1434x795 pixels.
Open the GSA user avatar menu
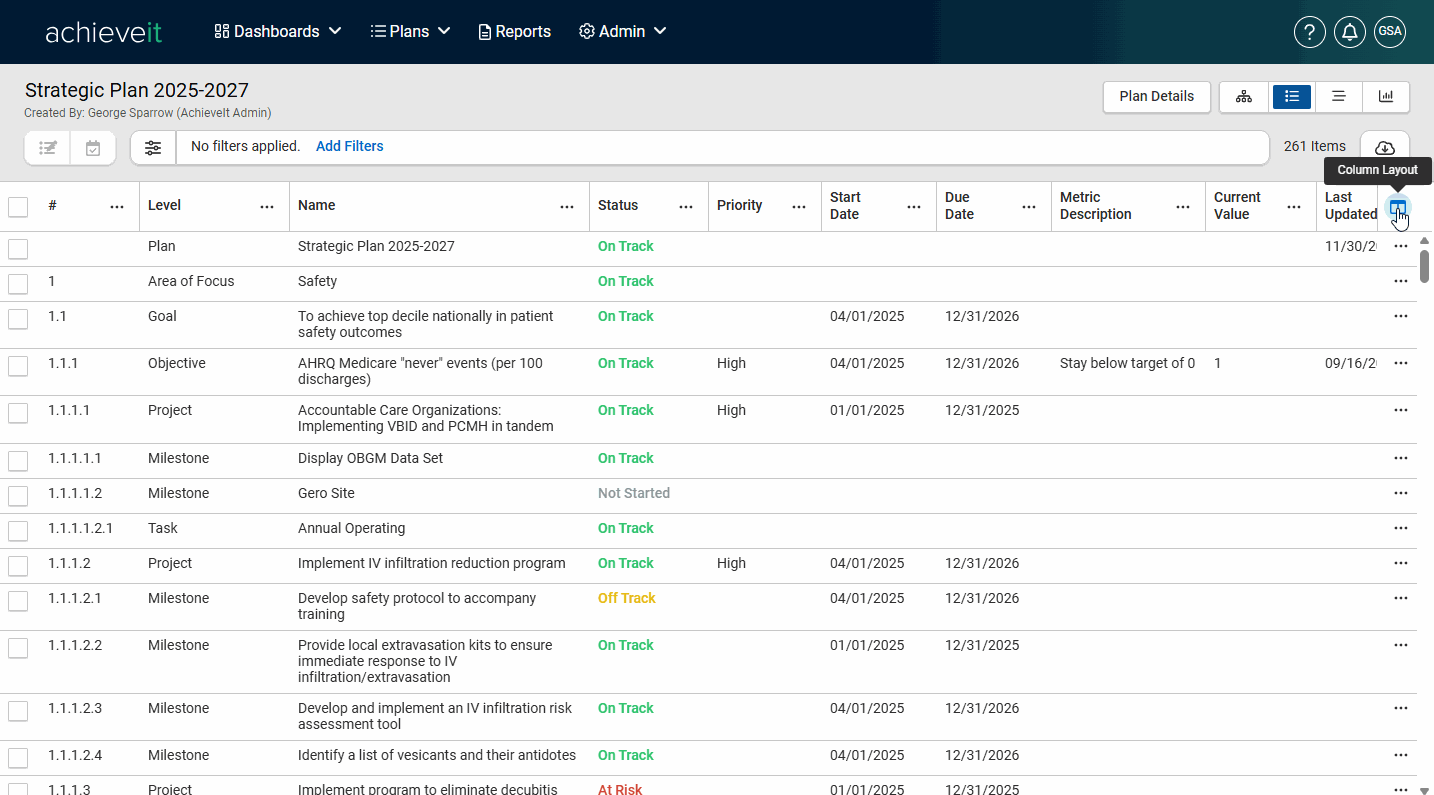point(1390,32)
